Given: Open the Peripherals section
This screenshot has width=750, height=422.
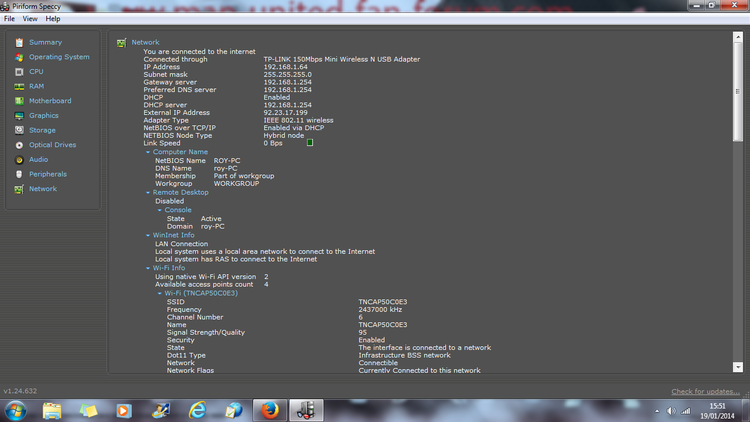Looking at the screenshot, I should (47, 174).
